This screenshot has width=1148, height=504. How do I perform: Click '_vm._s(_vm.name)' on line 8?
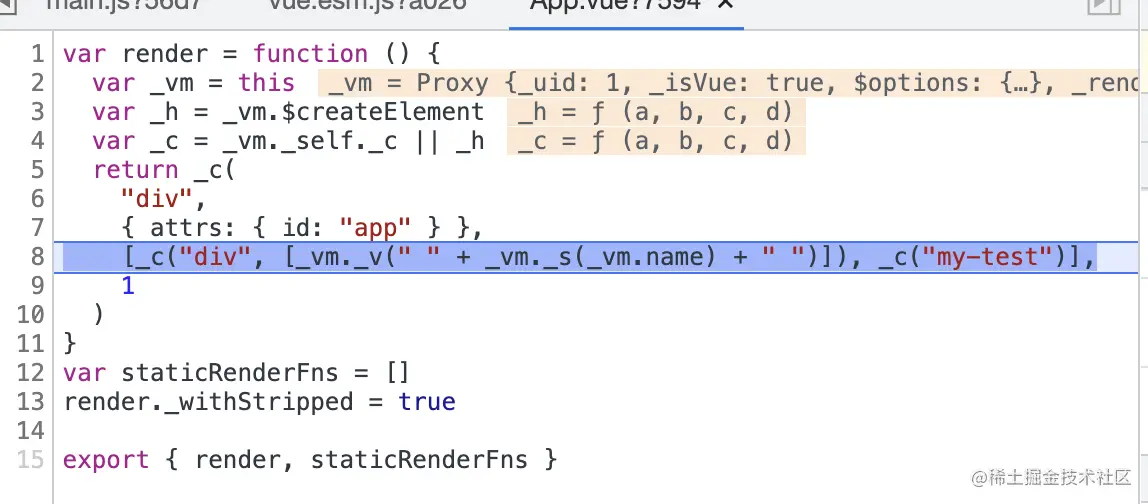(x=600, y=257)
